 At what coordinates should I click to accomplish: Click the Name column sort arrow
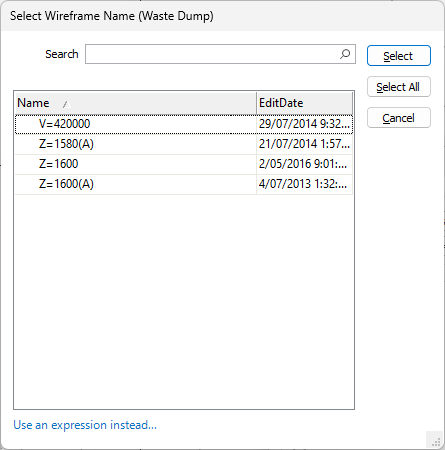pyautogui.click(x=66, y=104)
